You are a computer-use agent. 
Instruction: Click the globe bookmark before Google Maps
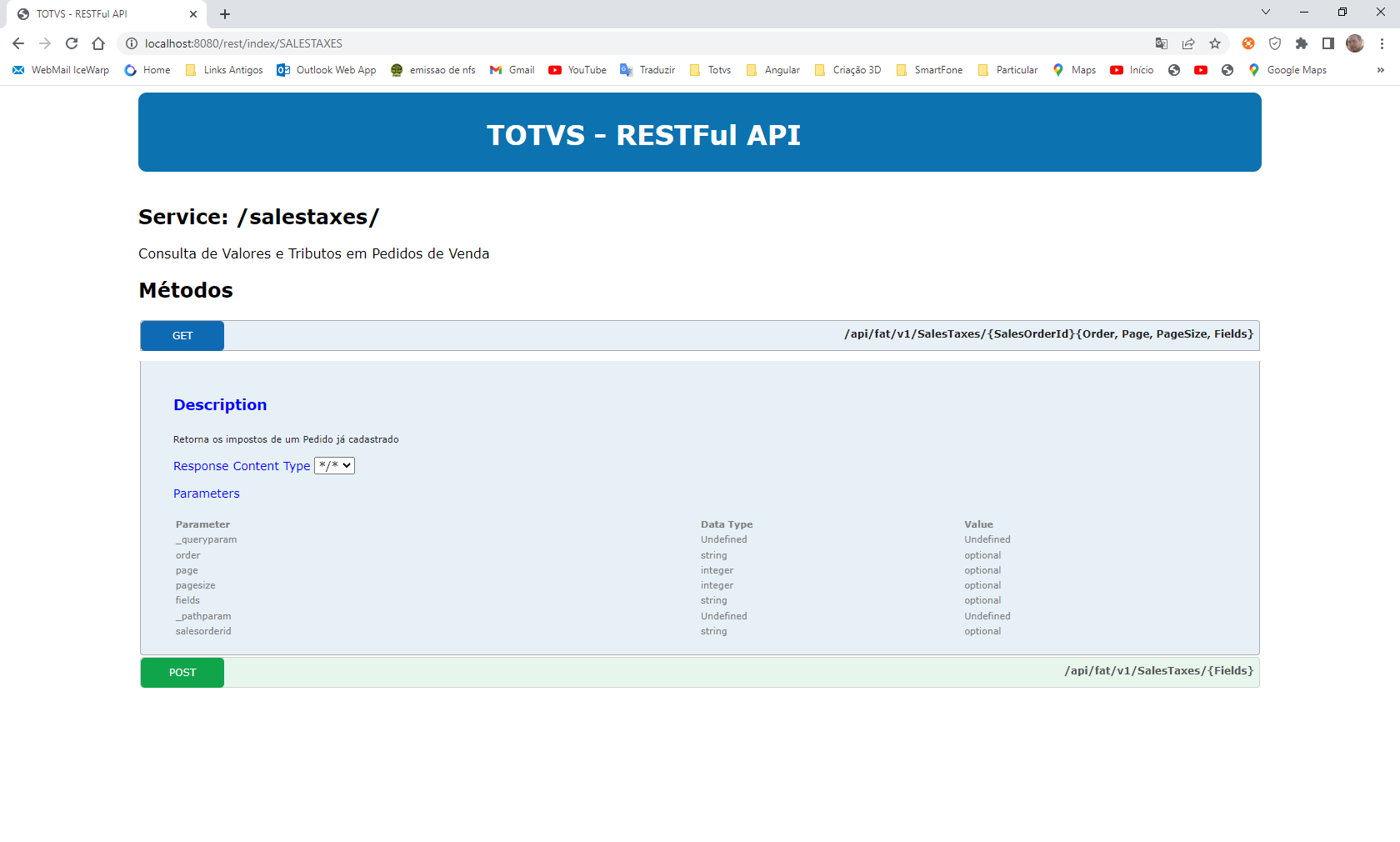pos(1227,70)
